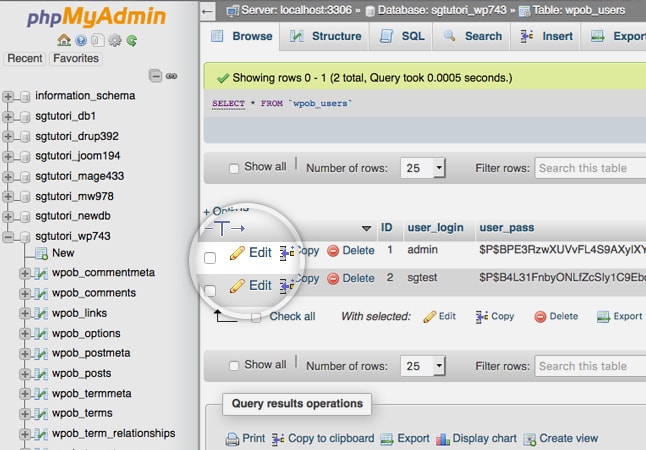Click the Check all link
The height and width of the screenshot is (450, 646).
point(292,316)
